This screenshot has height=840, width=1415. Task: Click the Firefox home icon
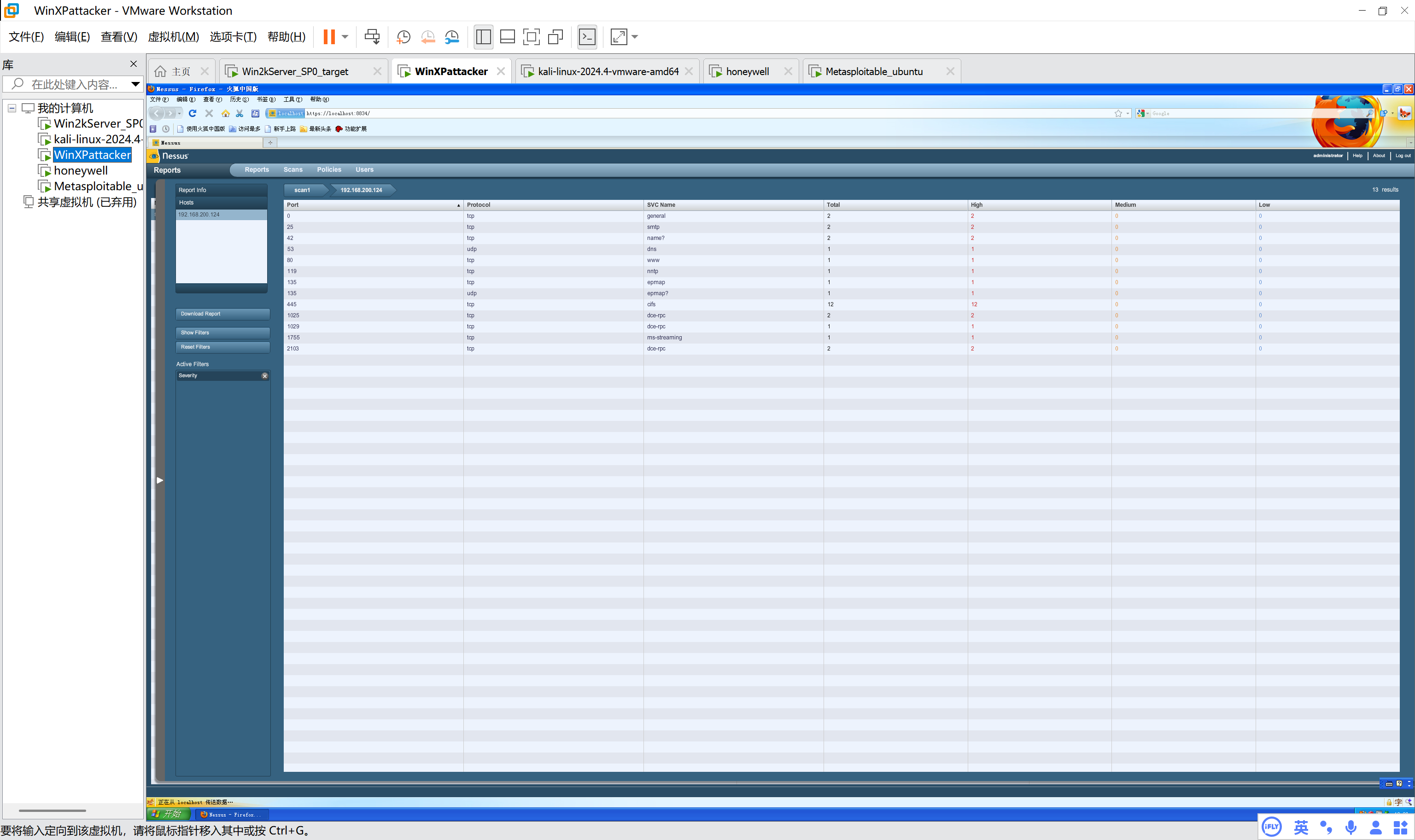pyautogui.click(x=225, y=113)
